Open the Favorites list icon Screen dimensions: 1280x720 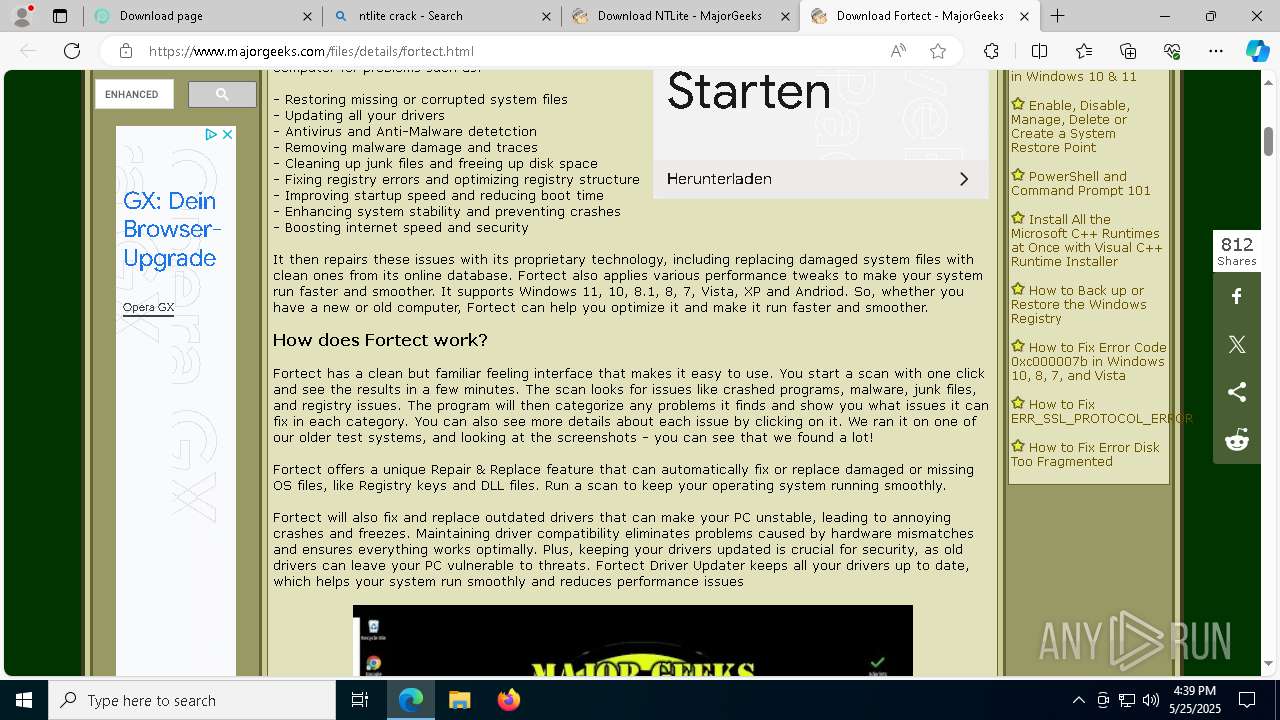point(1084,51)
